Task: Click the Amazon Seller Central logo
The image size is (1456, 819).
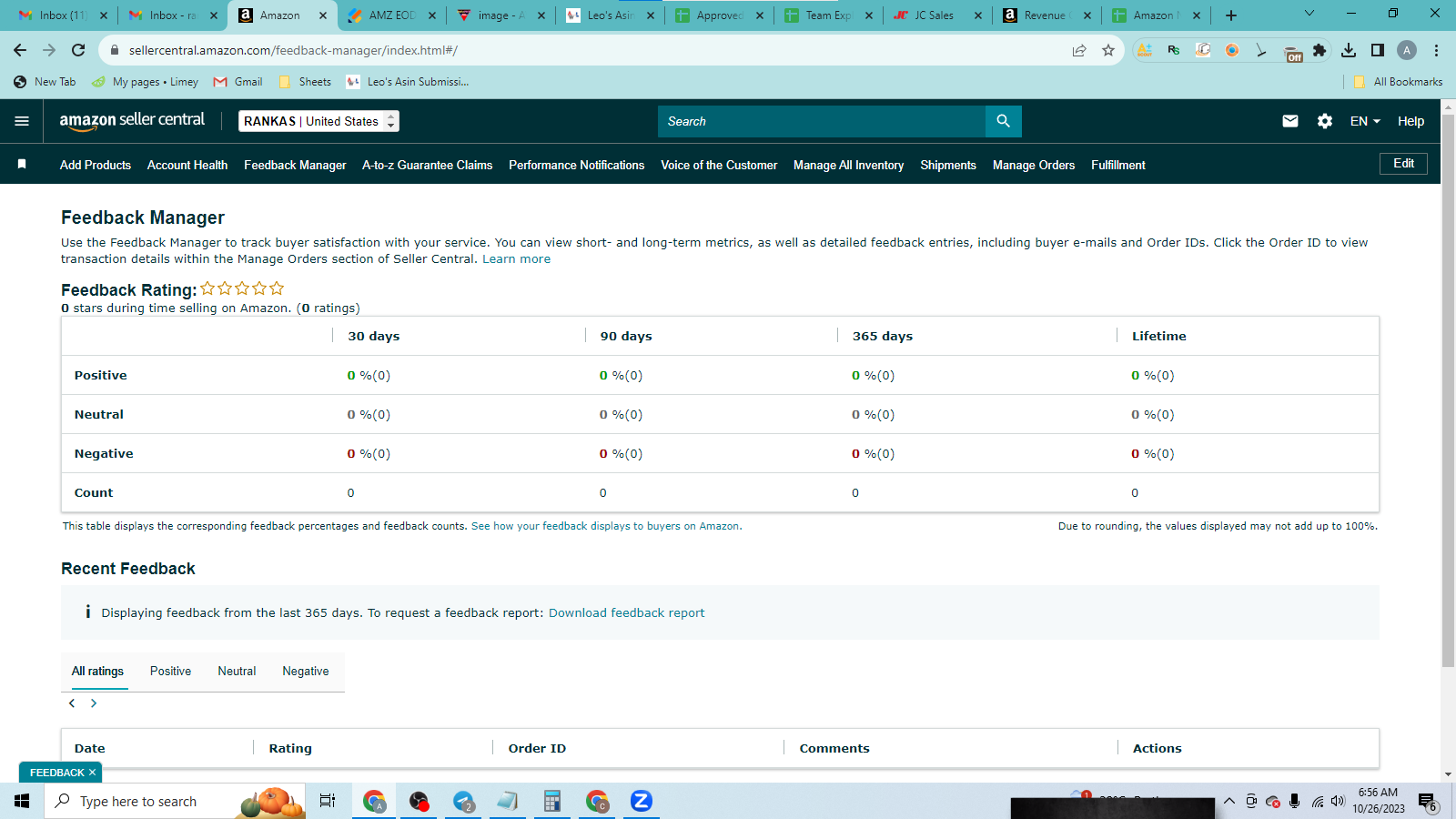Action: 132,121
